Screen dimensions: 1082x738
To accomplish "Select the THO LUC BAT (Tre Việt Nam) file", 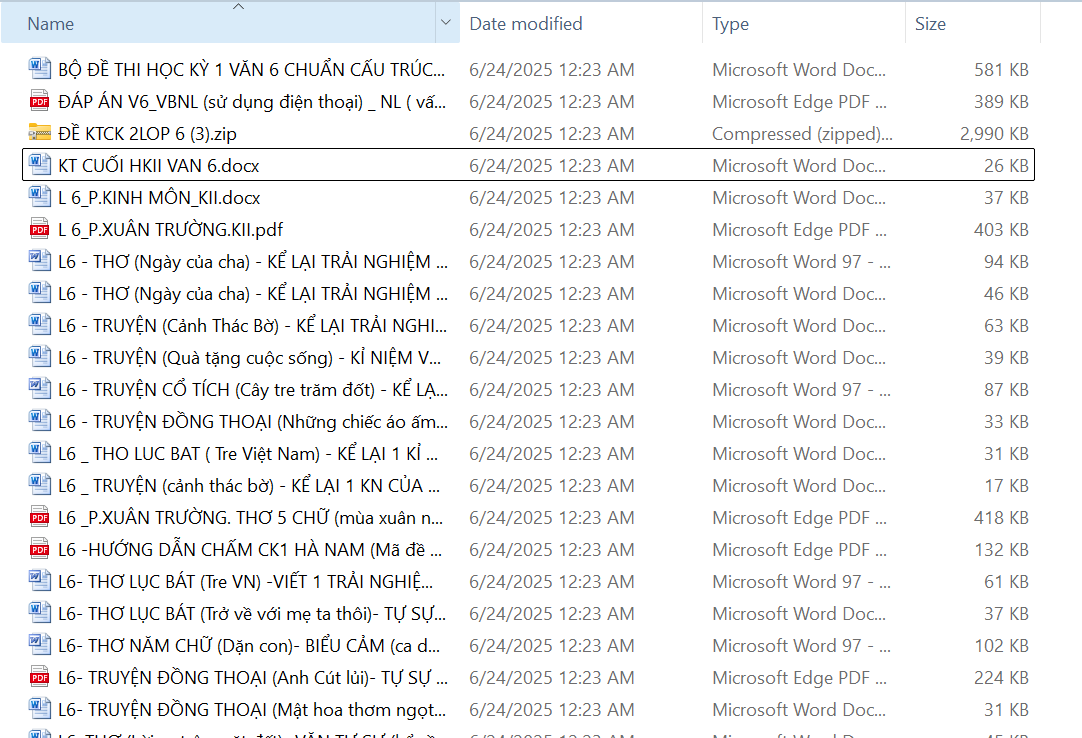I will pos(248,453).
